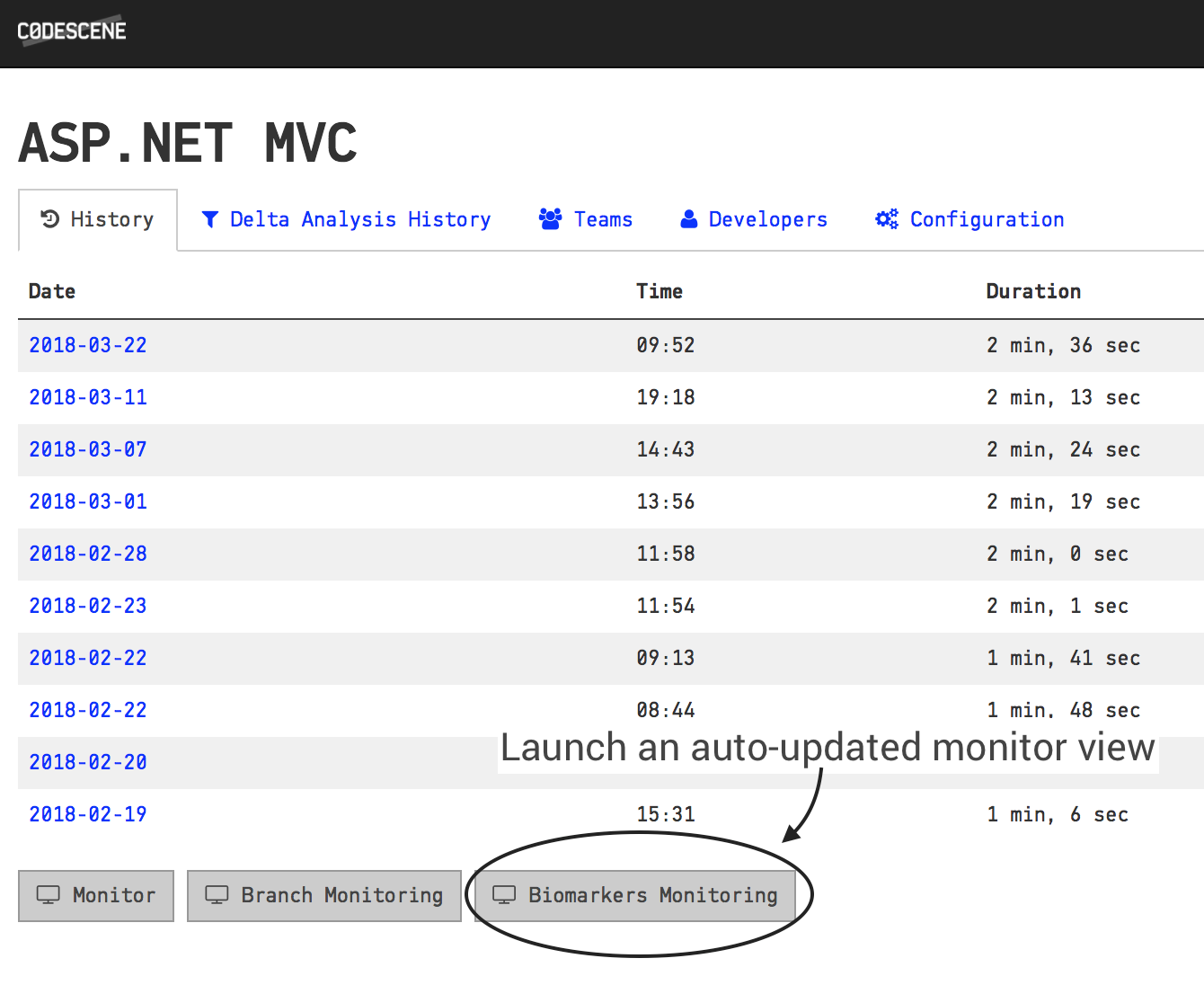Launch Biomarkers Monitoring
The width and height of the screenshot is (1204, 985).
point(635,895)
